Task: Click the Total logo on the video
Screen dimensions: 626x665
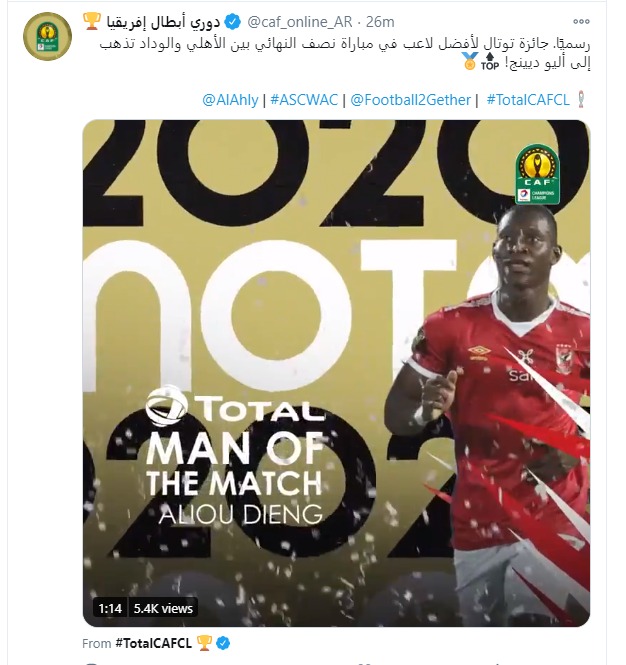Action: 235,407
